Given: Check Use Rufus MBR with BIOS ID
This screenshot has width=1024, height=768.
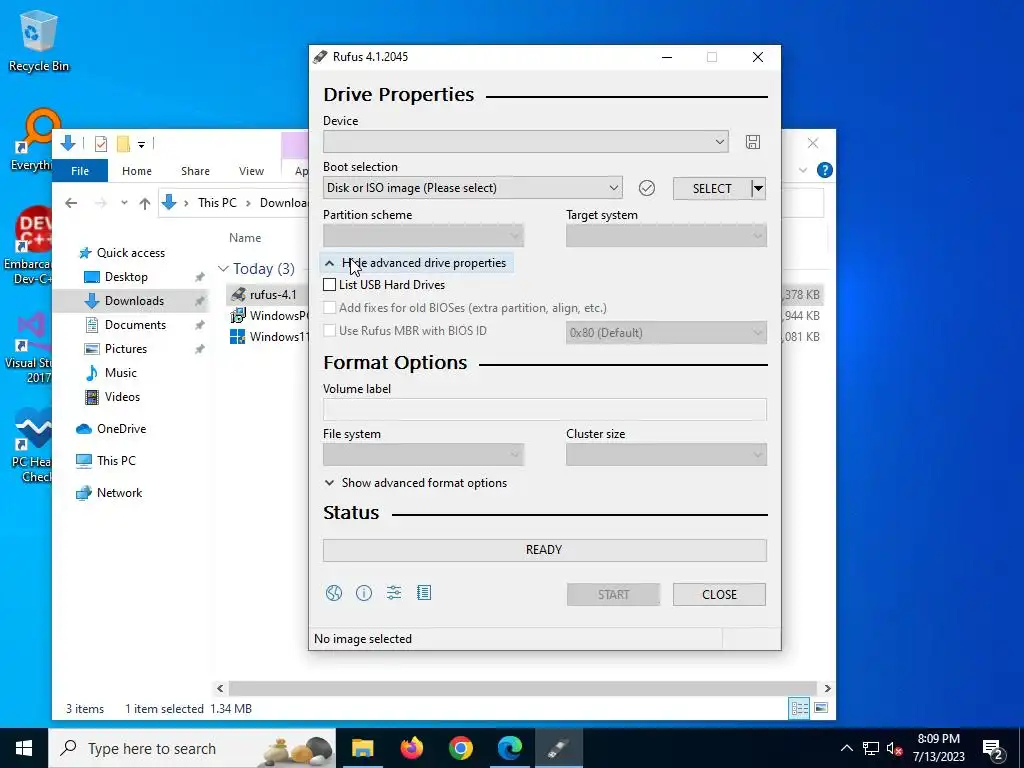Looking at the screenshot, I should [x=330, y=330].
